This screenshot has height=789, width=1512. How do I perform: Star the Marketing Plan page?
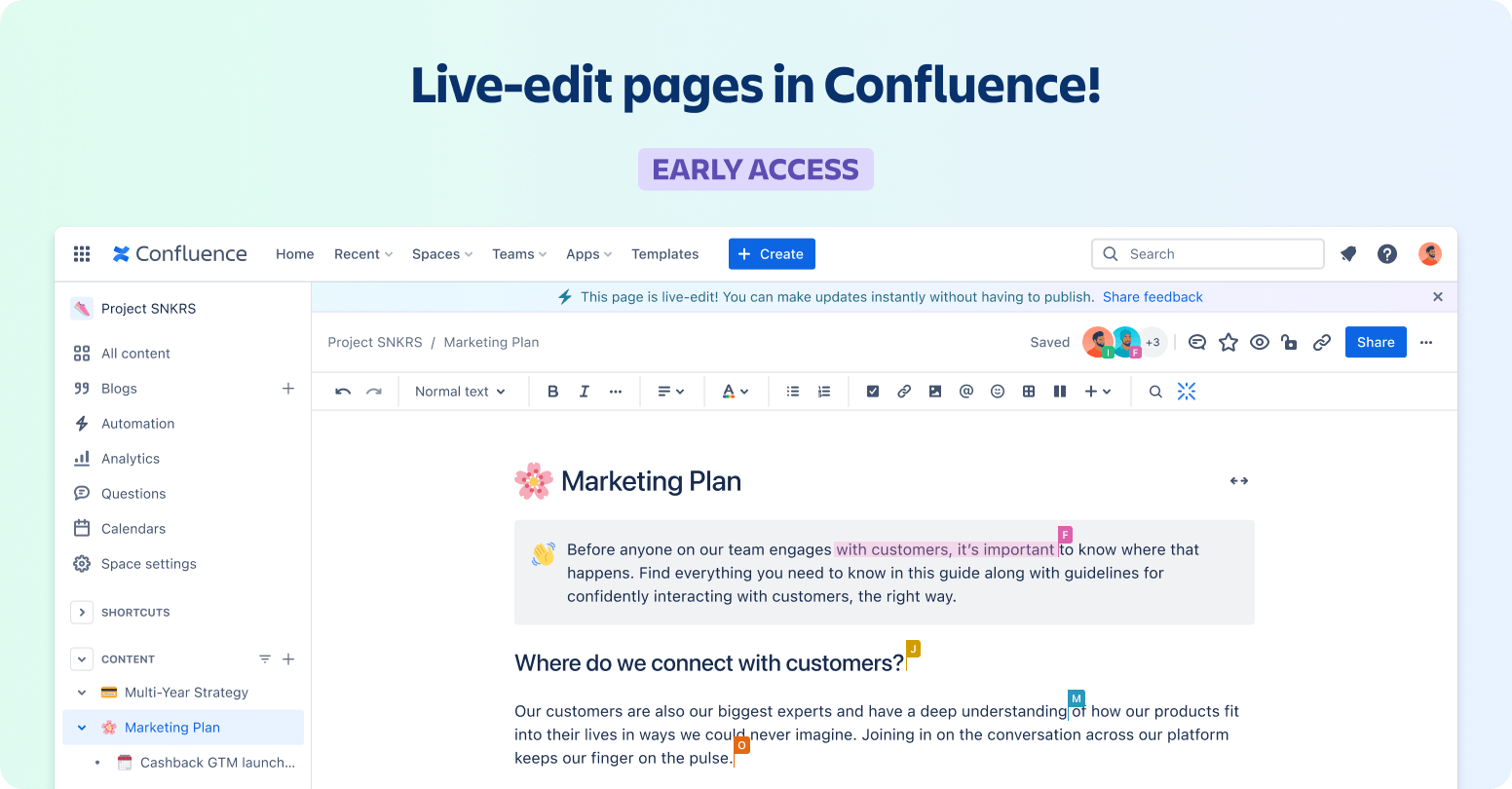tap(1228, 343)
